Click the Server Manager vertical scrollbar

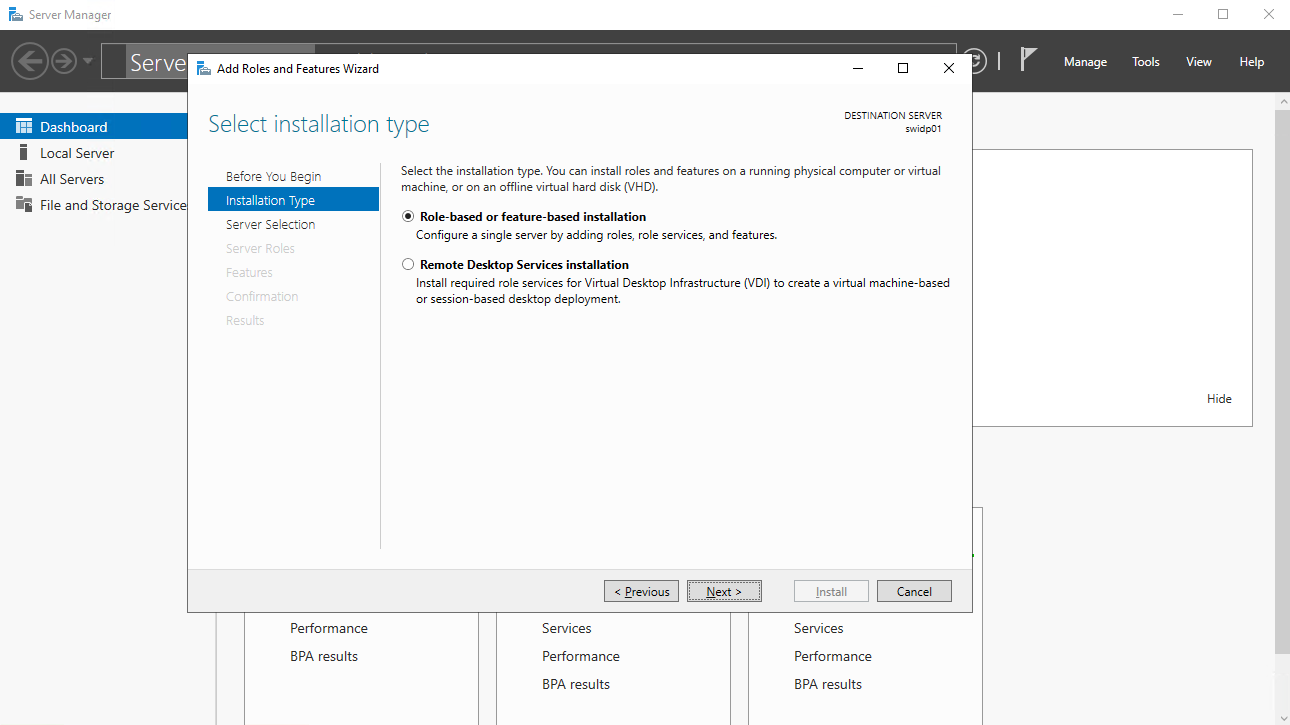point(1282,380)
